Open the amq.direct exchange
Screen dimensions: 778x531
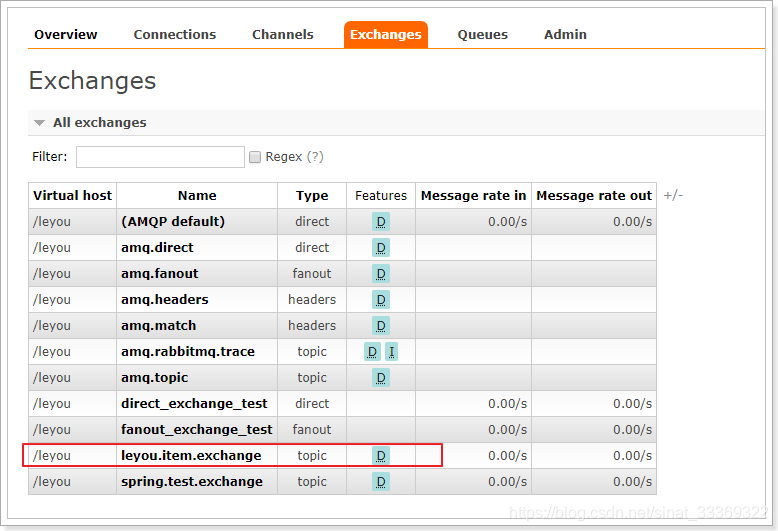(x=157, y=248)
